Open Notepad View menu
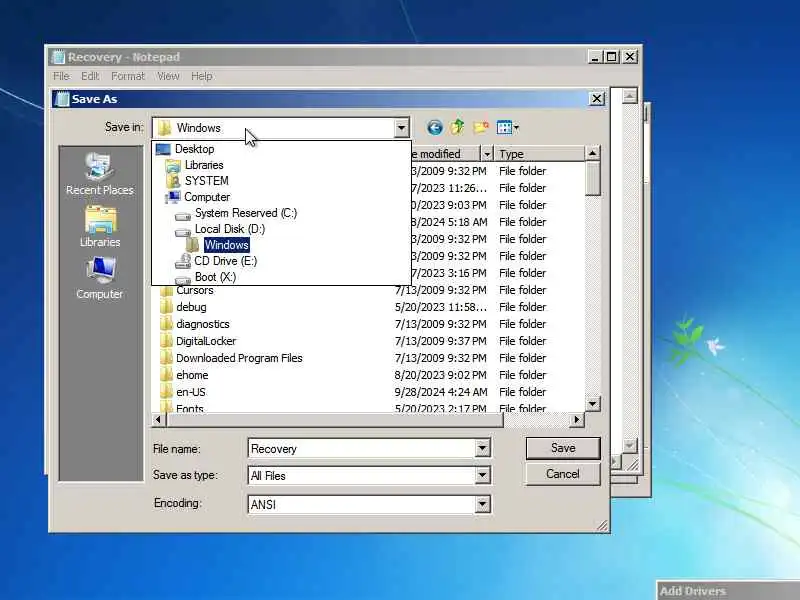Image resolution: width=800 pixels, height=600 pixels. point(168,76)
